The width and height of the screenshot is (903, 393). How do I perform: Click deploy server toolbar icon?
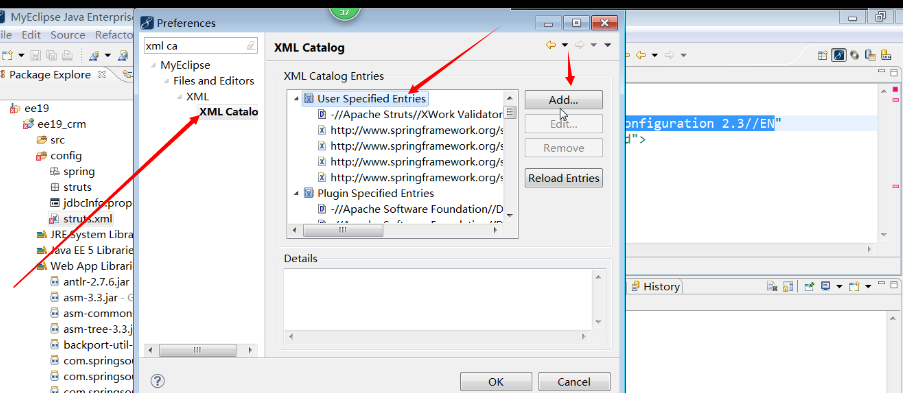pos(94,55)
